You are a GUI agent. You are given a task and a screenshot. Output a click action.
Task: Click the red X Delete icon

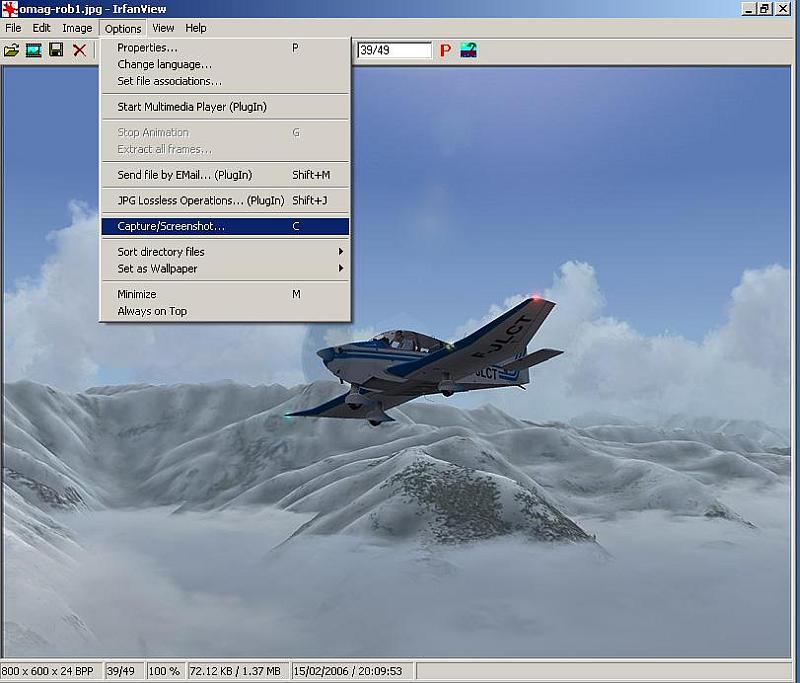click(79, 50)
